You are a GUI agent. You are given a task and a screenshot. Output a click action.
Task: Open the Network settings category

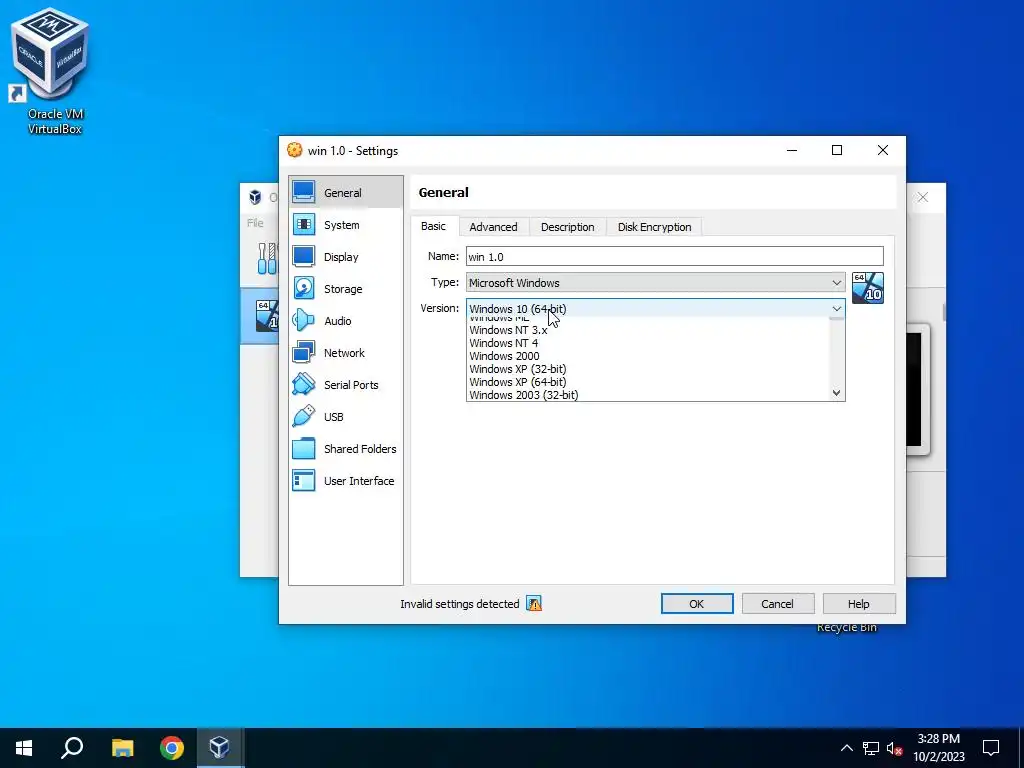(345, 353)
